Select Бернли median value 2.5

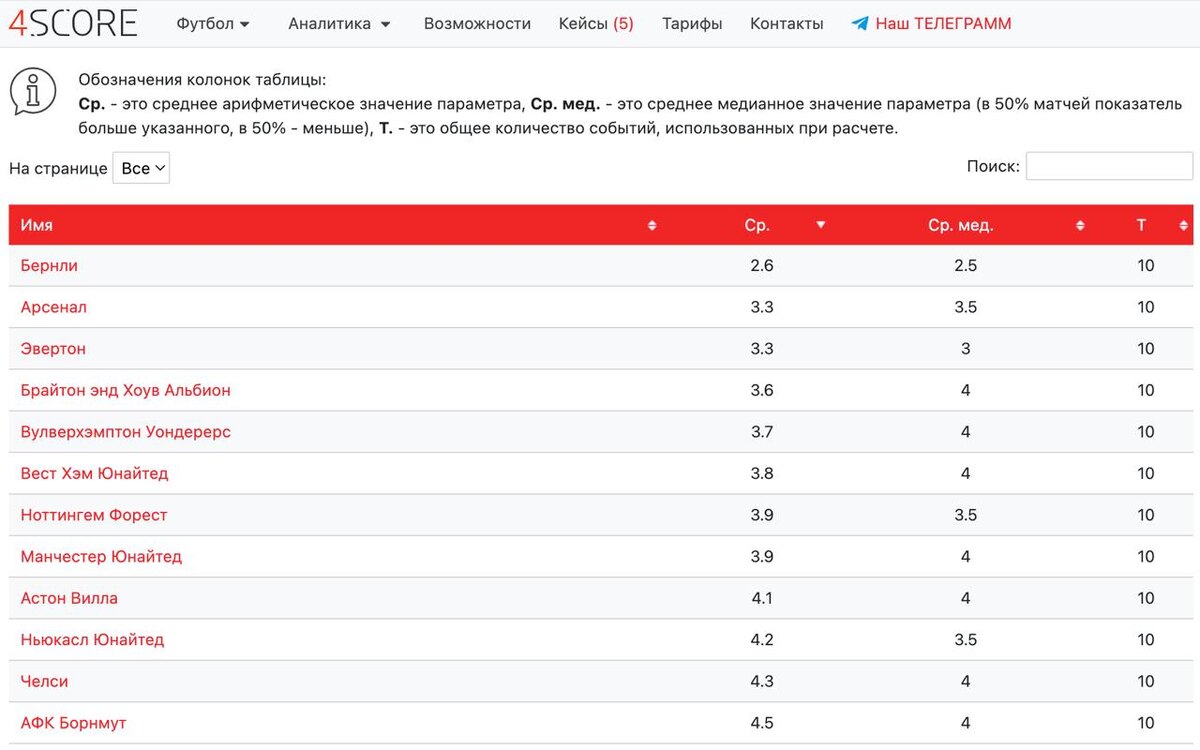[965, 266]
